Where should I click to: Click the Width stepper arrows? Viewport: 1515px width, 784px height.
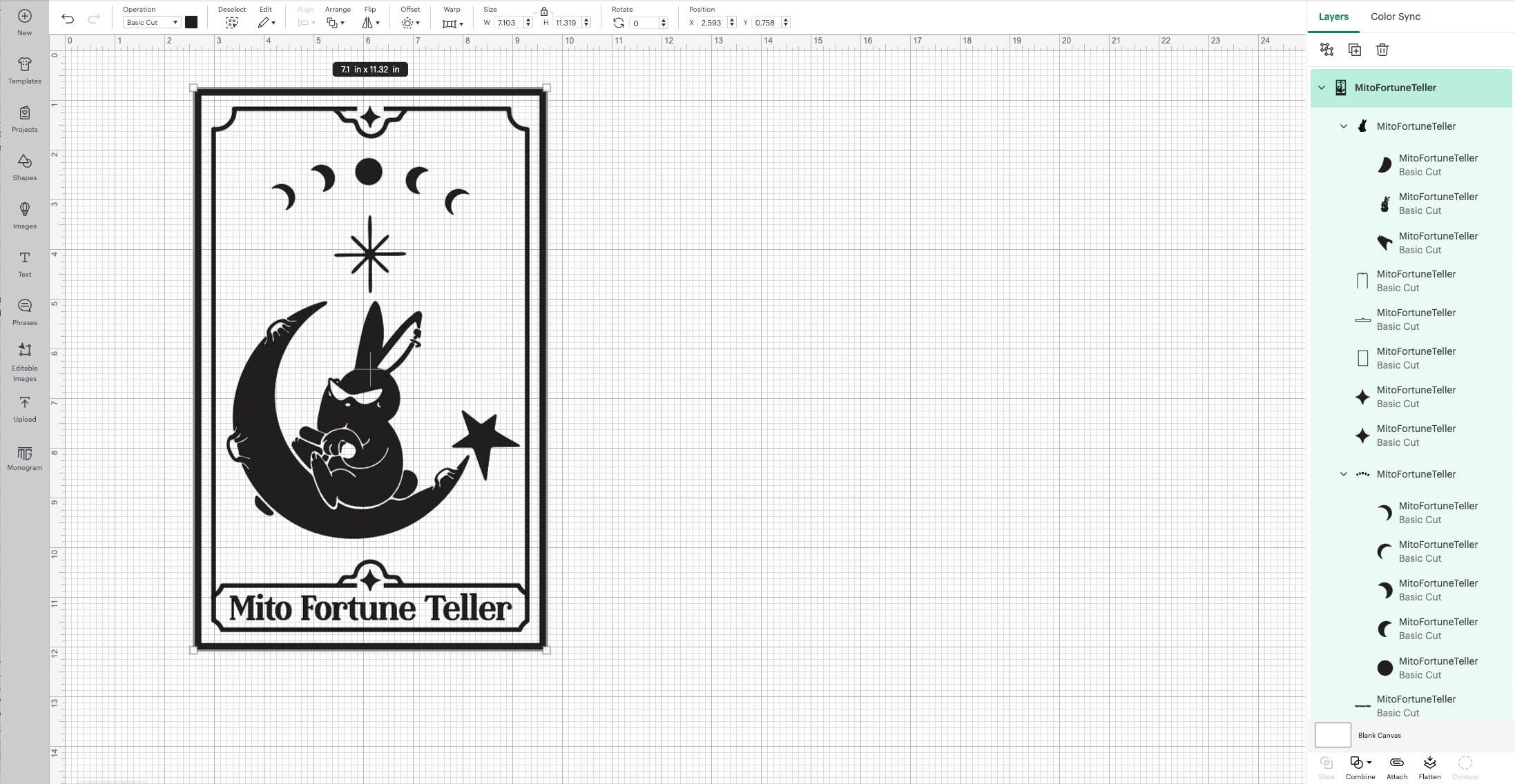point(528,23)
